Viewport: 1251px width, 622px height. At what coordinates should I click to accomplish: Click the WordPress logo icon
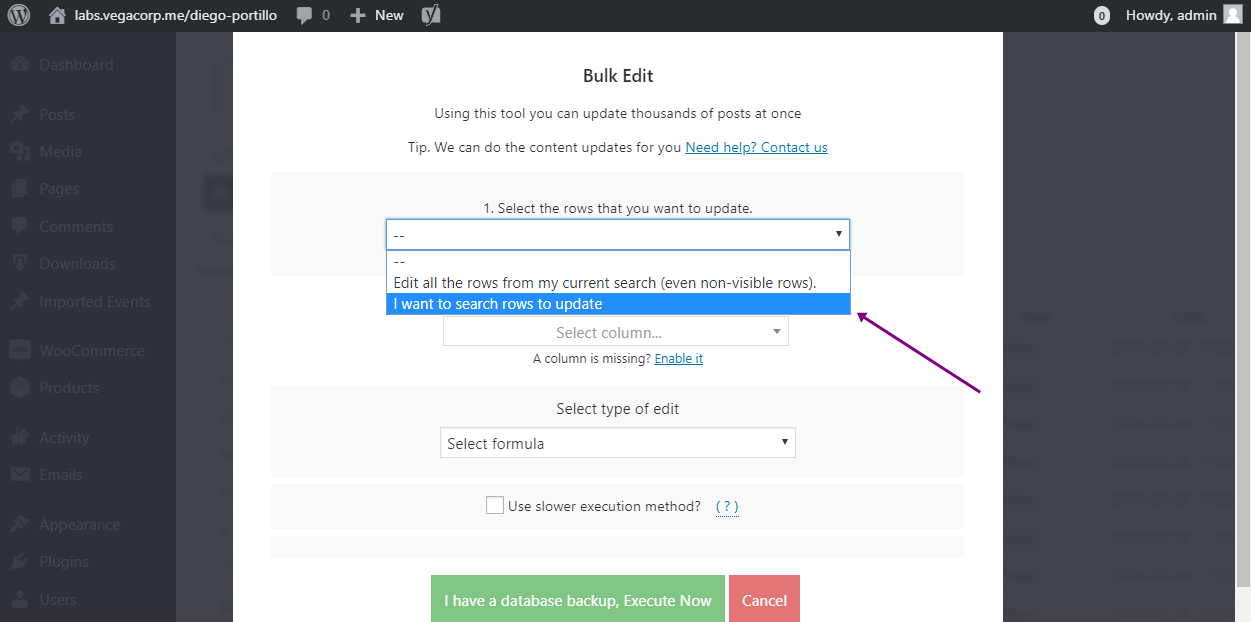pos(20,15)
